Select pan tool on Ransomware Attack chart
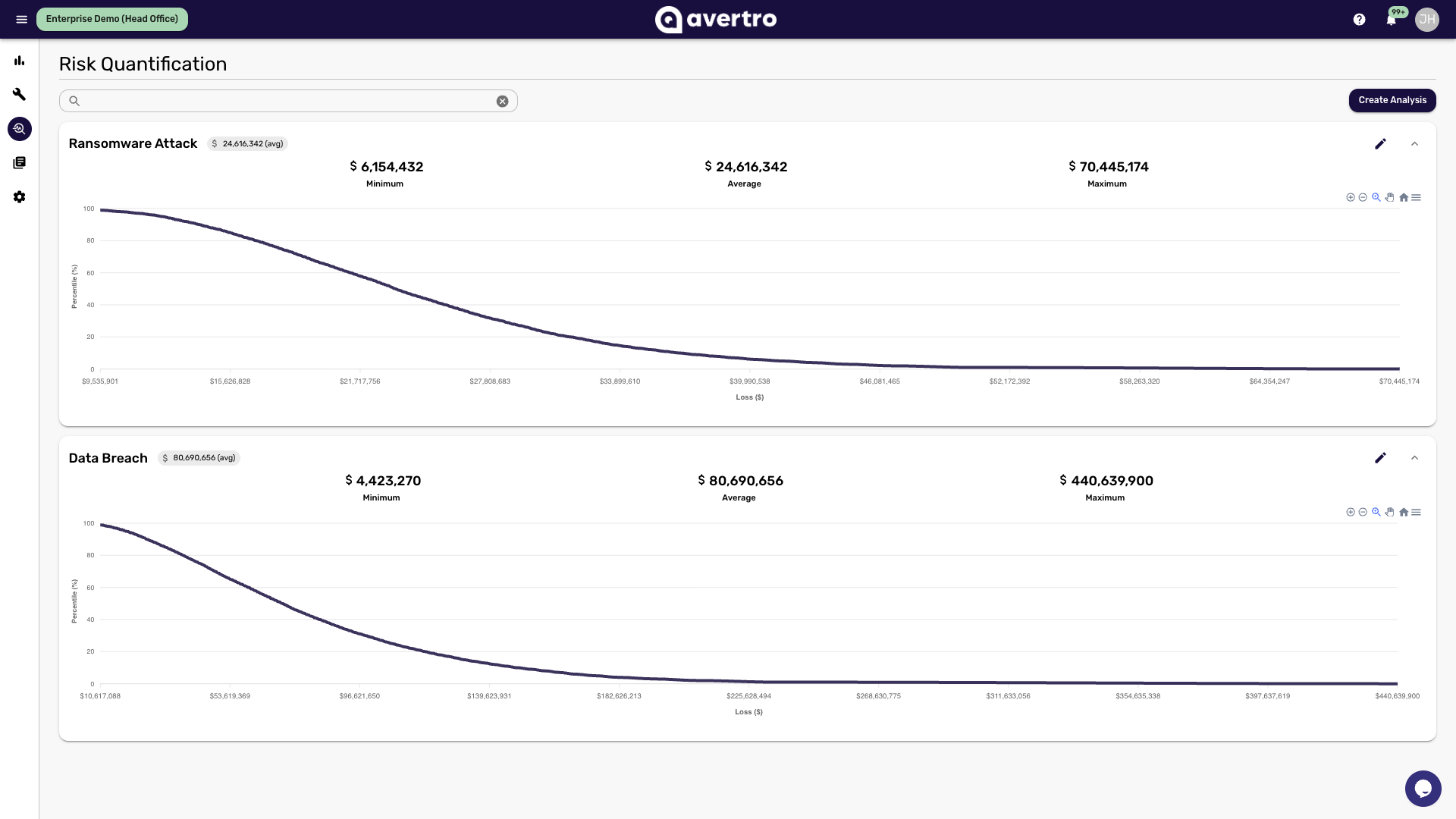Viewport: 1456px width, 819px height. [x=1389, y=197]
